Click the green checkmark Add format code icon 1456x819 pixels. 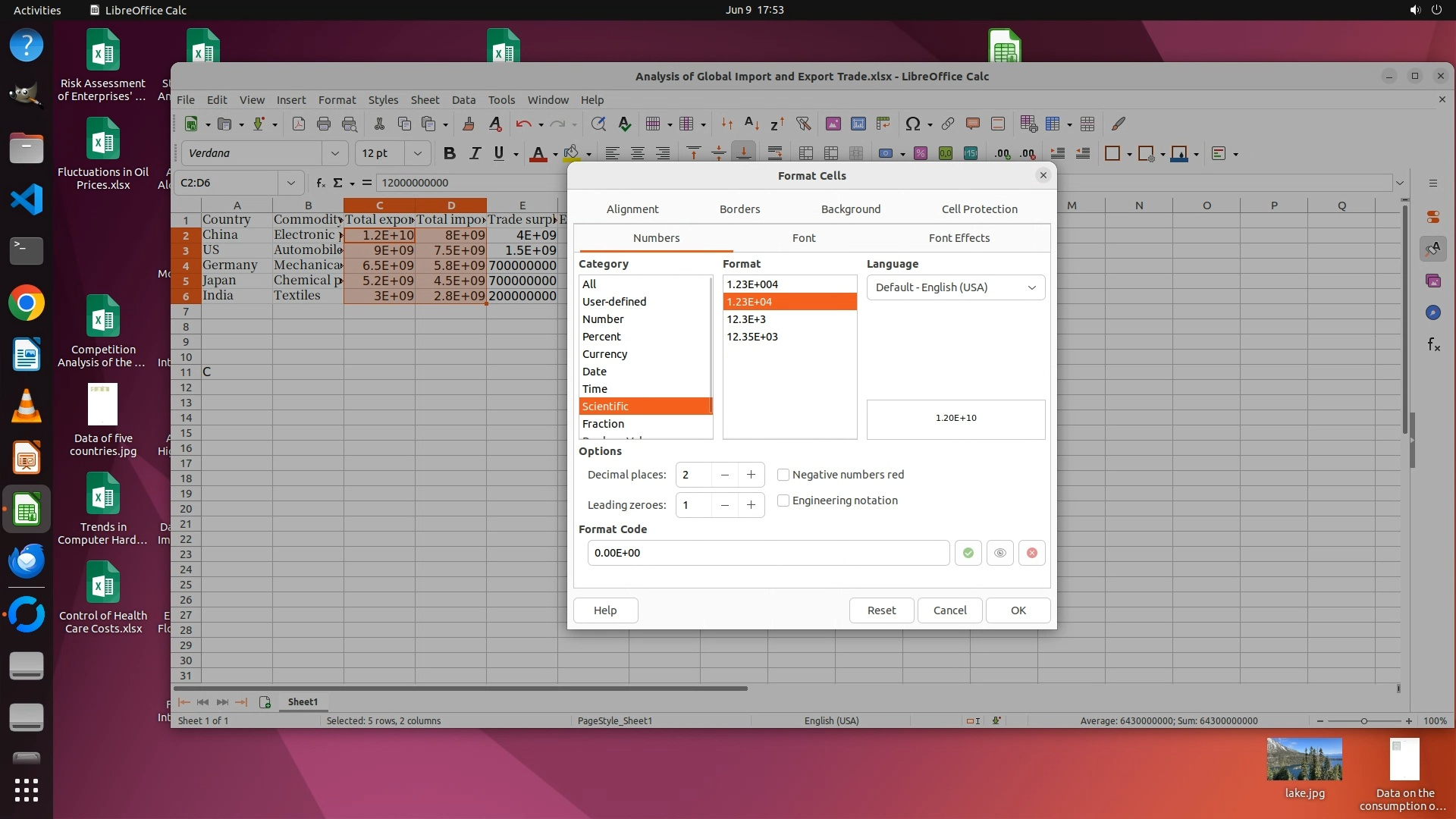[x=968, y=553]
